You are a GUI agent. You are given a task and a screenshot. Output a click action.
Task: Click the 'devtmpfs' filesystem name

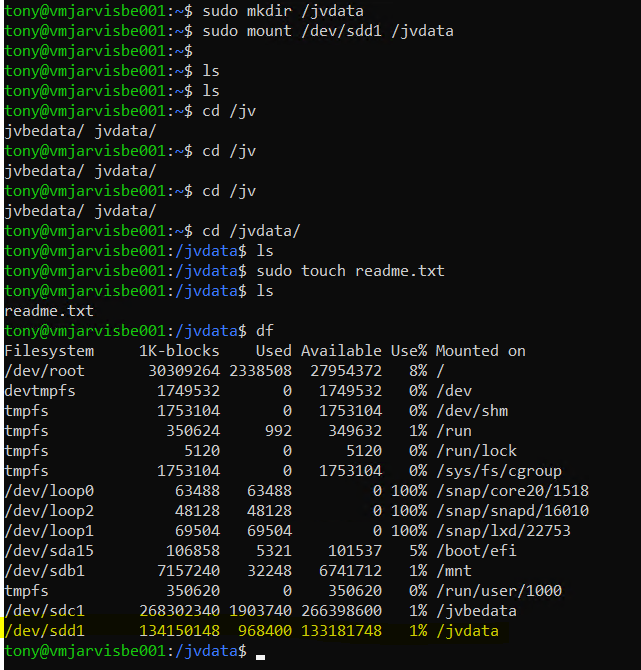[x=40, y=391]
